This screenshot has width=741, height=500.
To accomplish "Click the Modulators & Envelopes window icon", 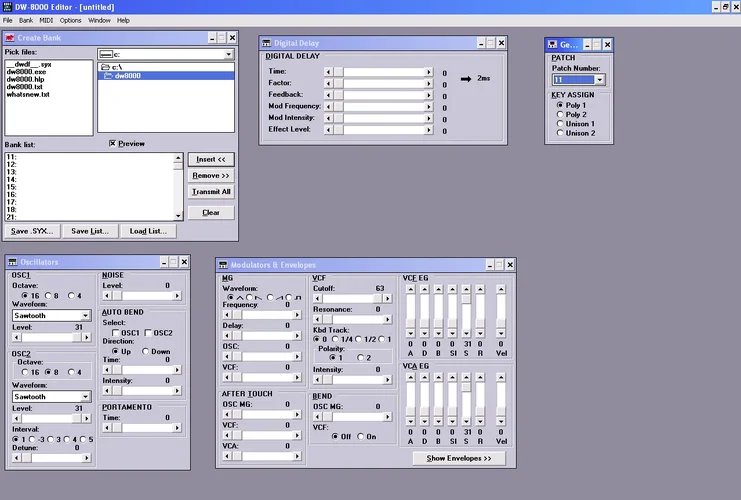I will coord(224,264).
